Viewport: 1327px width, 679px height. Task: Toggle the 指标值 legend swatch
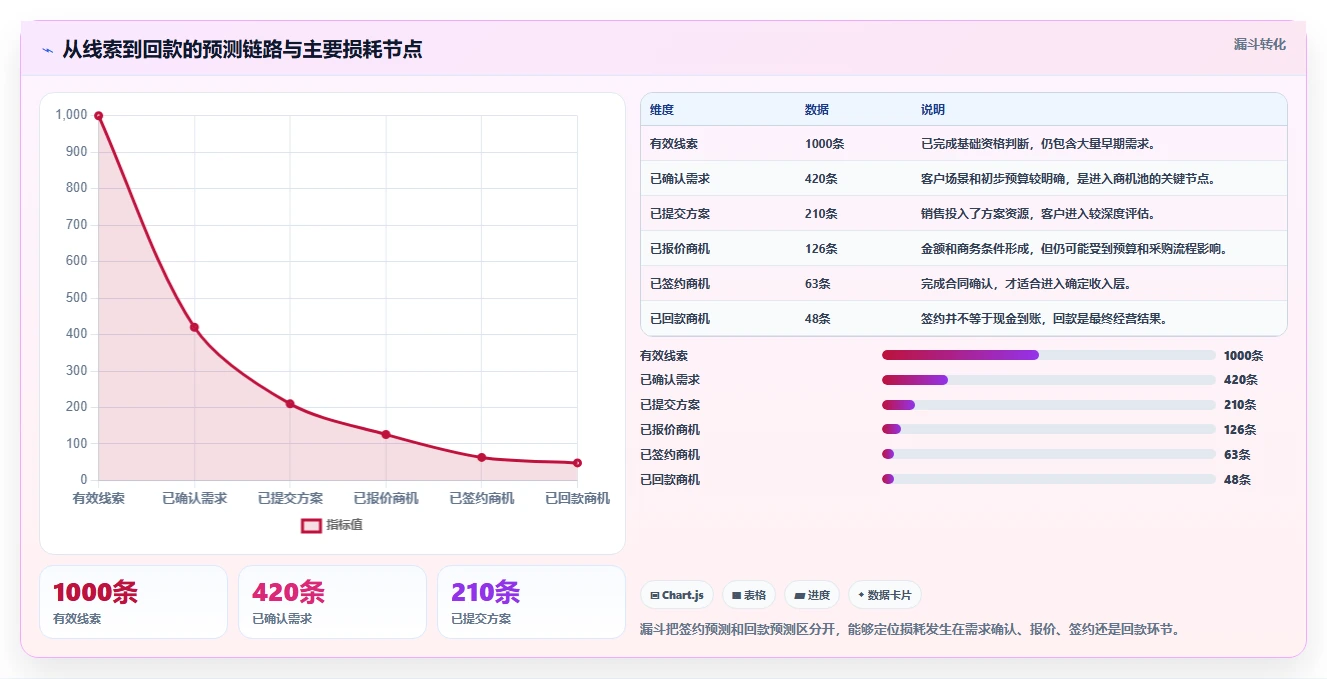tap(312, 525)
